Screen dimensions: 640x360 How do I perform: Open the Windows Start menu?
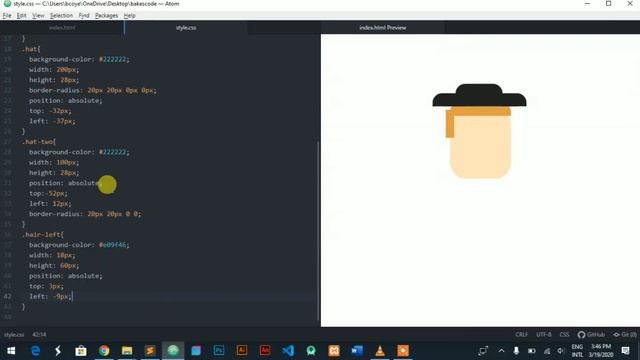(x=11, y=351)
